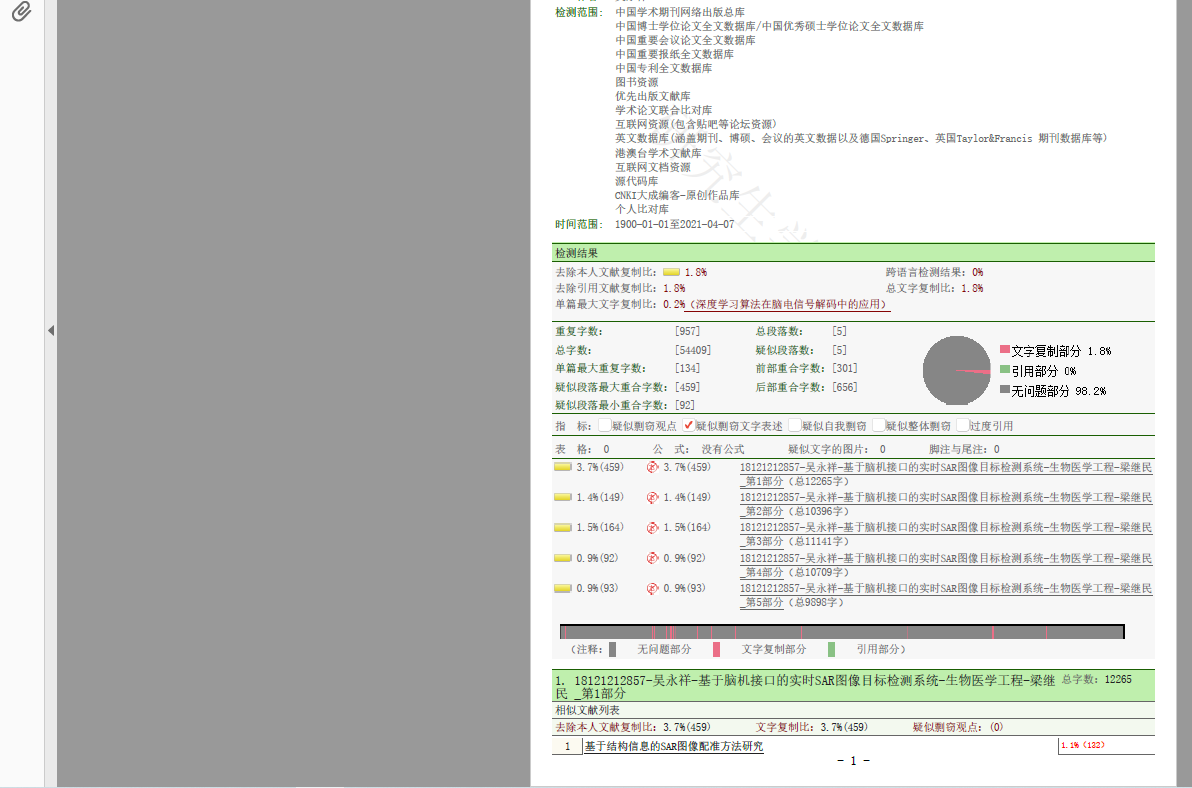The height and width of the screenshot is (788, 1192).
Task: Click red icon beside second 0.9%(93)
Action: (x=652, y=588)
